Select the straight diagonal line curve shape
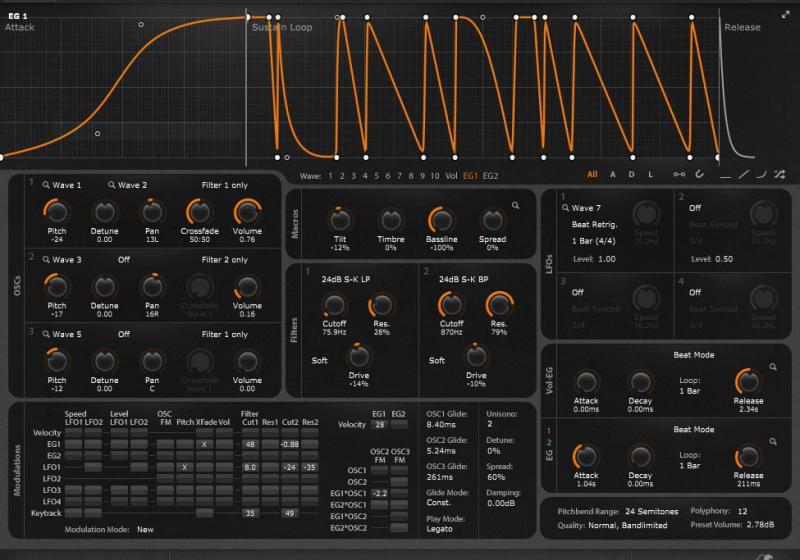 pyautogui.click(x=743, y=174)
